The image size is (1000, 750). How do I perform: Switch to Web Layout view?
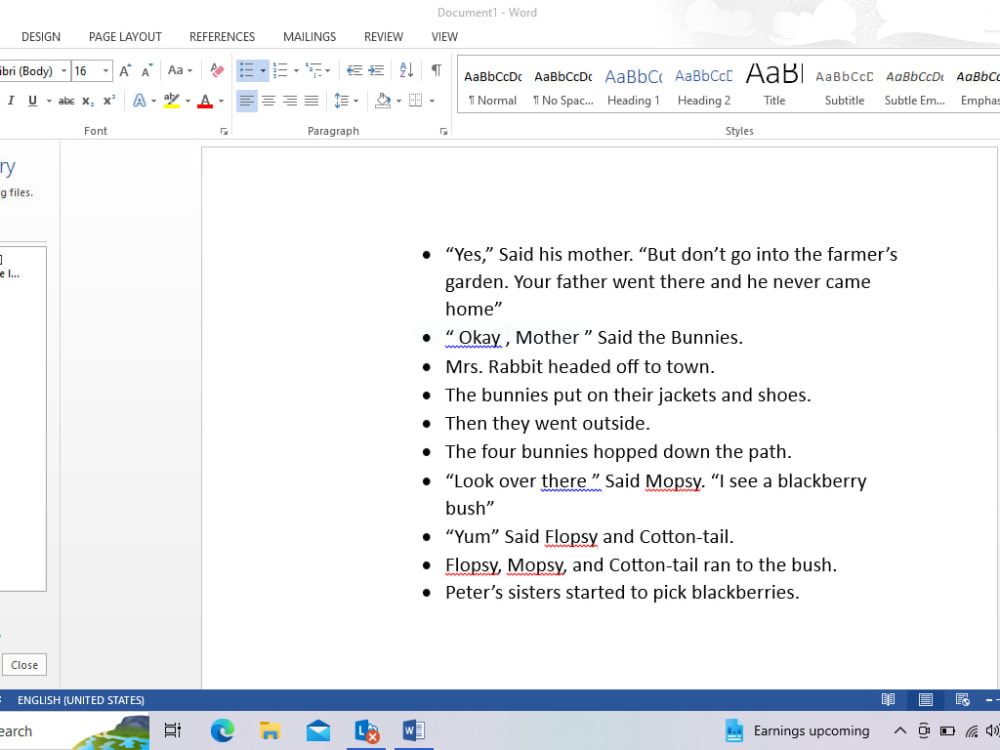[962, 700]
